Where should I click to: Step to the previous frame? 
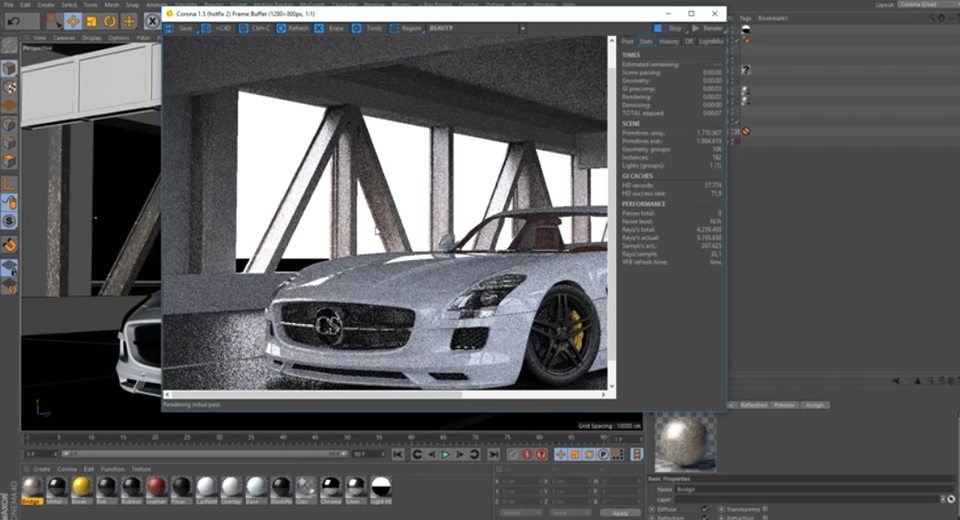432,454
